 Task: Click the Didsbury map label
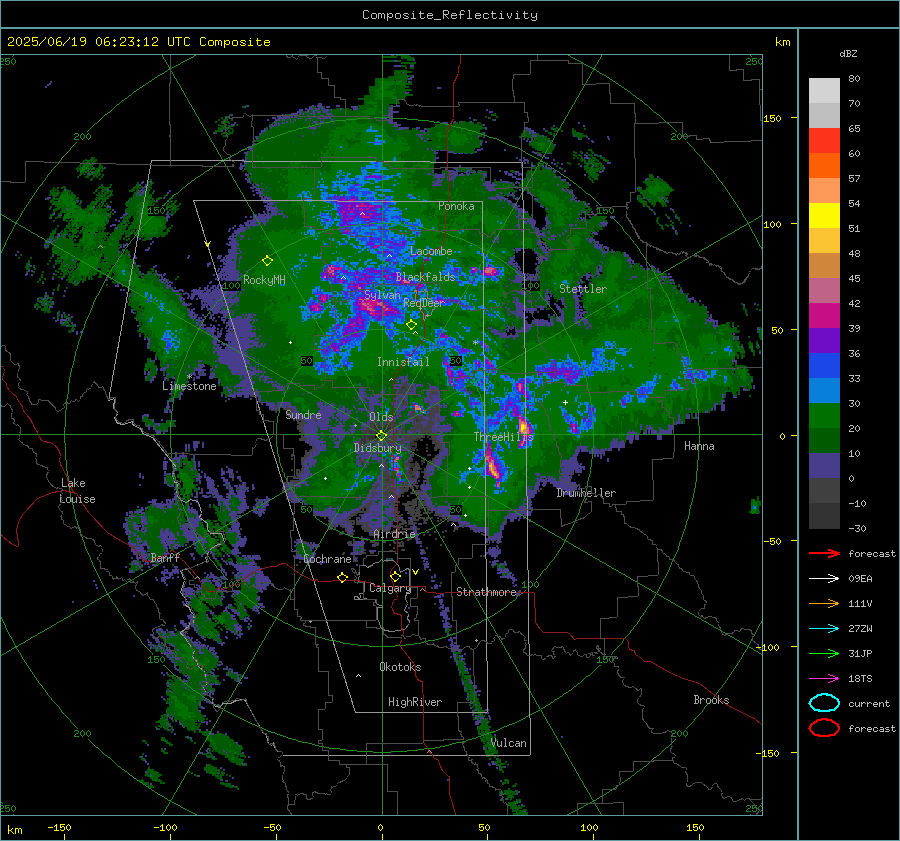tap(377, 448)
